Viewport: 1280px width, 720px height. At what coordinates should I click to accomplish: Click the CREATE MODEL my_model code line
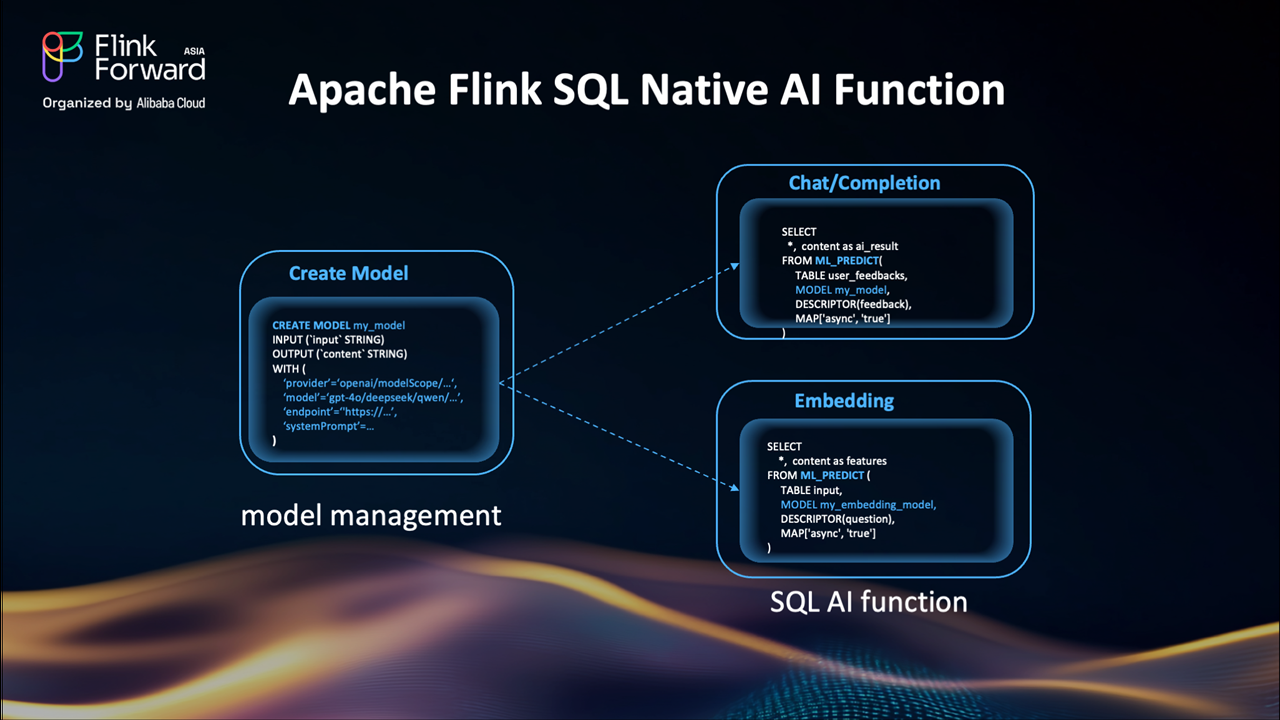(338, 326)
